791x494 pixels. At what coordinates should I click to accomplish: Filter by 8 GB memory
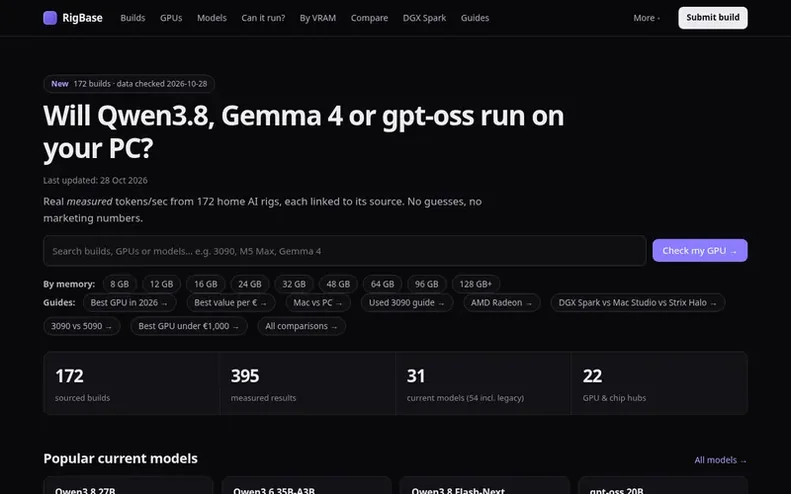click(120, 284)
